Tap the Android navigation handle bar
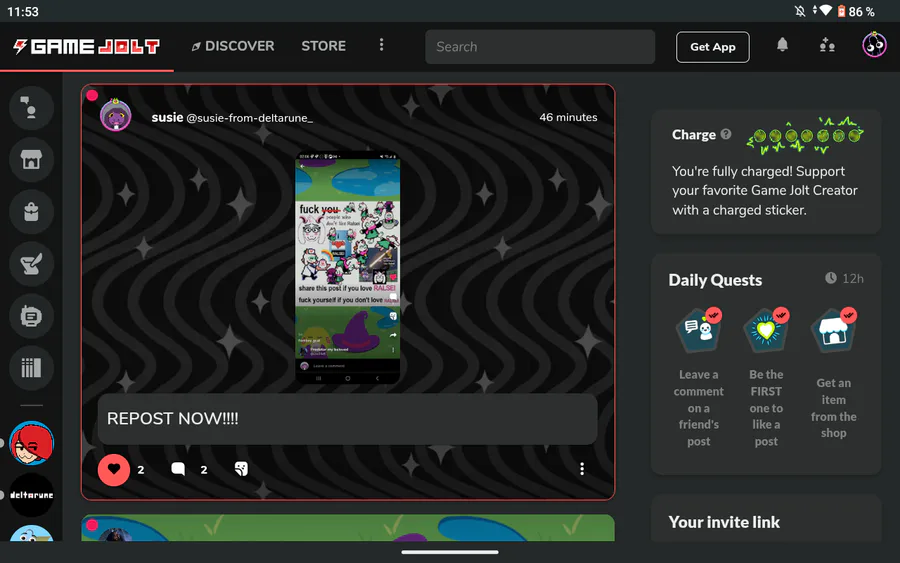 [450, 552]
